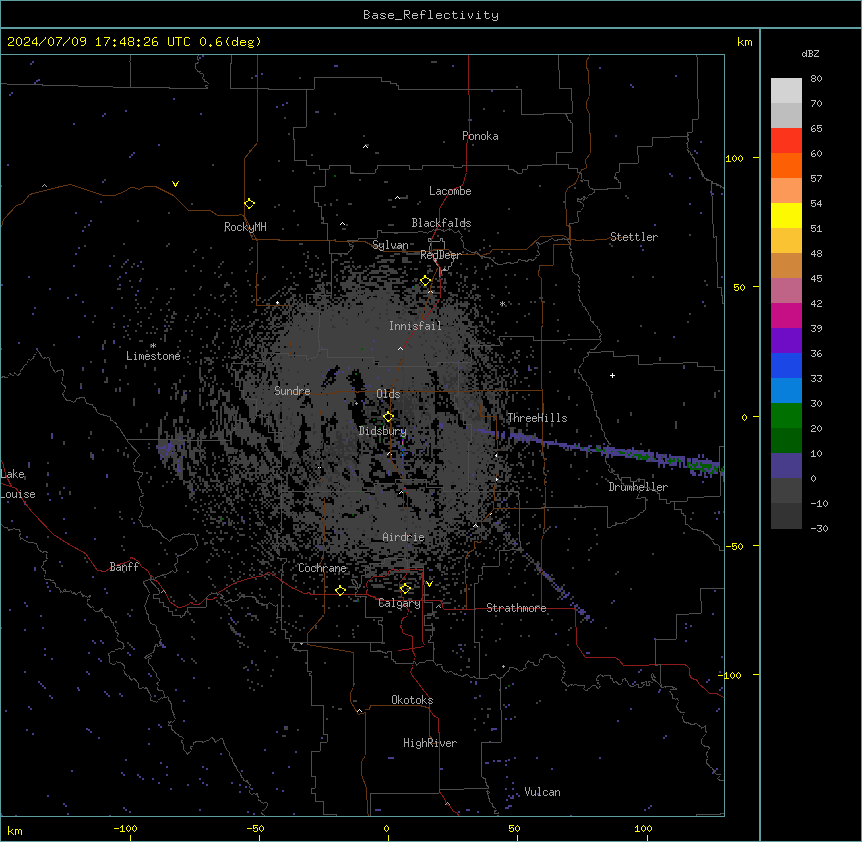Click the Drumheller city label
Screen dimensions: 862x842
coord(638,487)
